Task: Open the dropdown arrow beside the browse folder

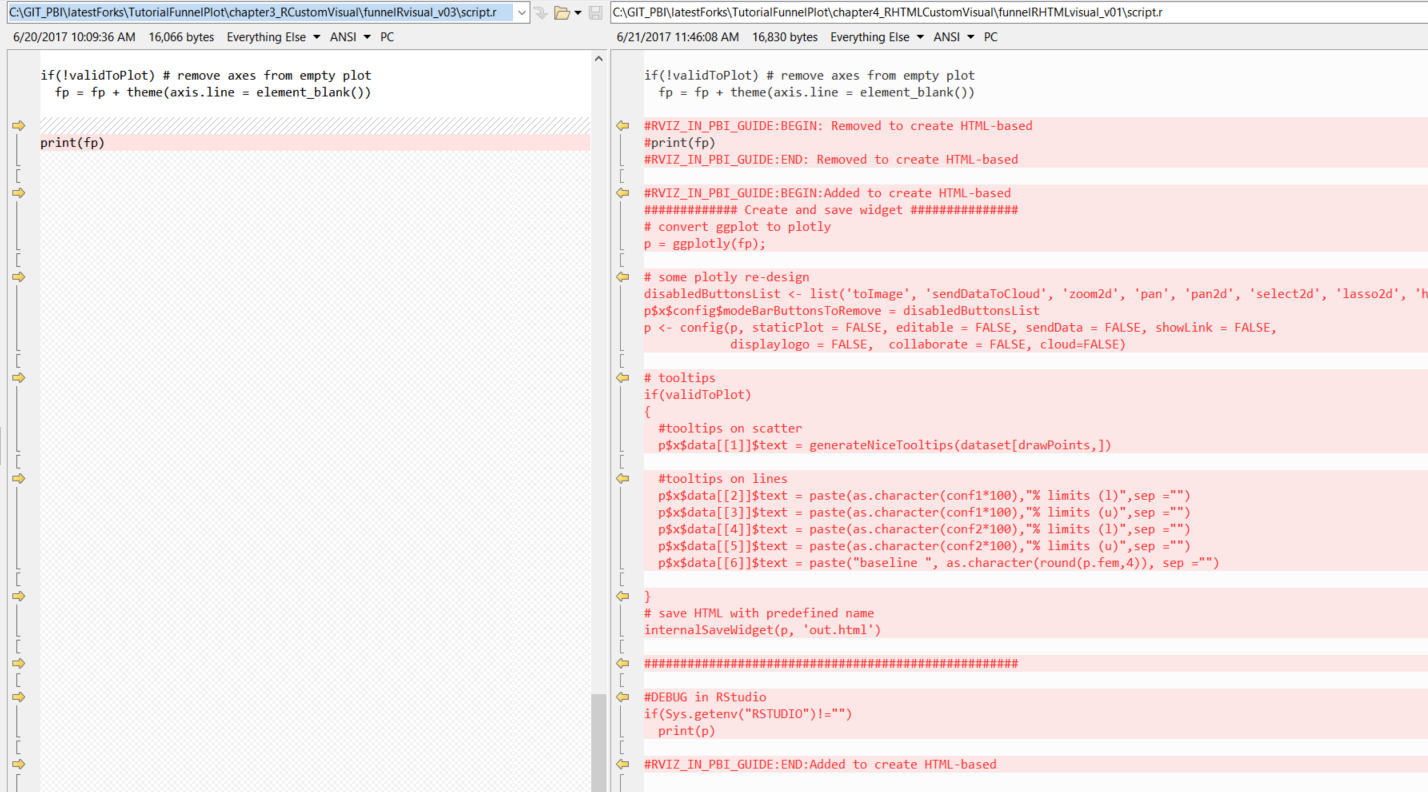Action: click(x=578, y=13)
